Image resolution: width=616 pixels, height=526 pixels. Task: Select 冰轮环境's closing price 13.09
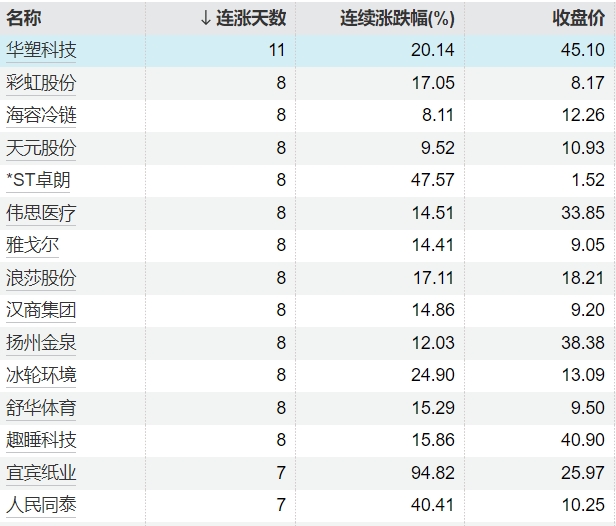coord(583,375)
